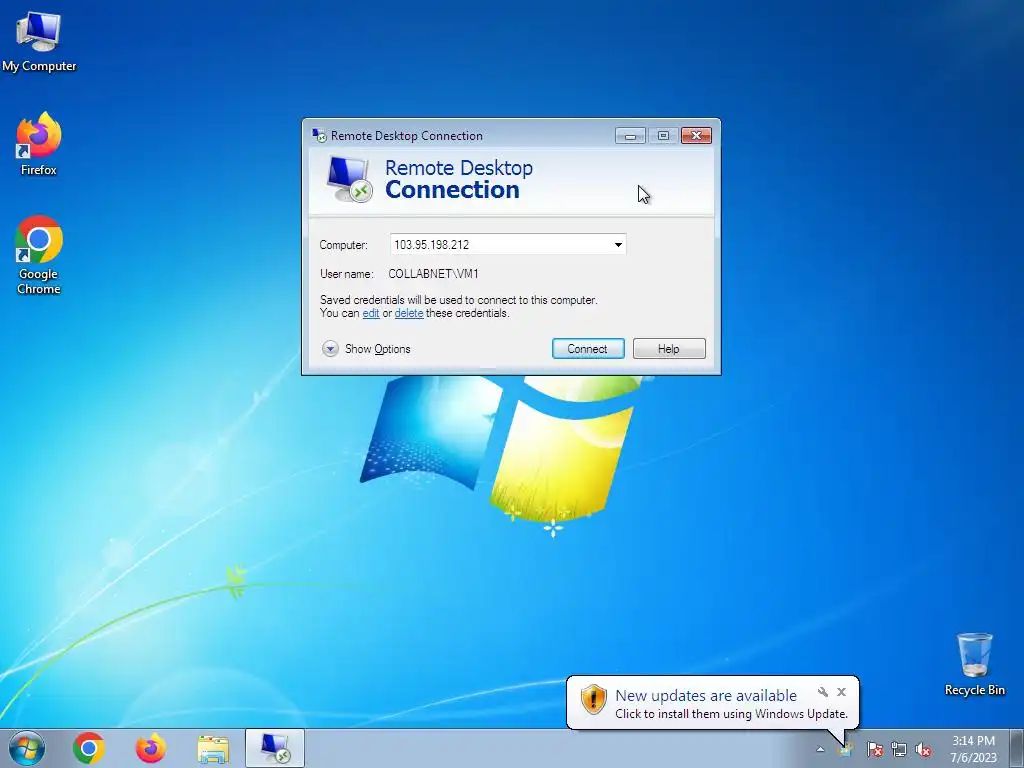The width and height of the screenshot is (1024, 768).
Task: Click the wrench icon in update notification
Action: pos(823,692)
